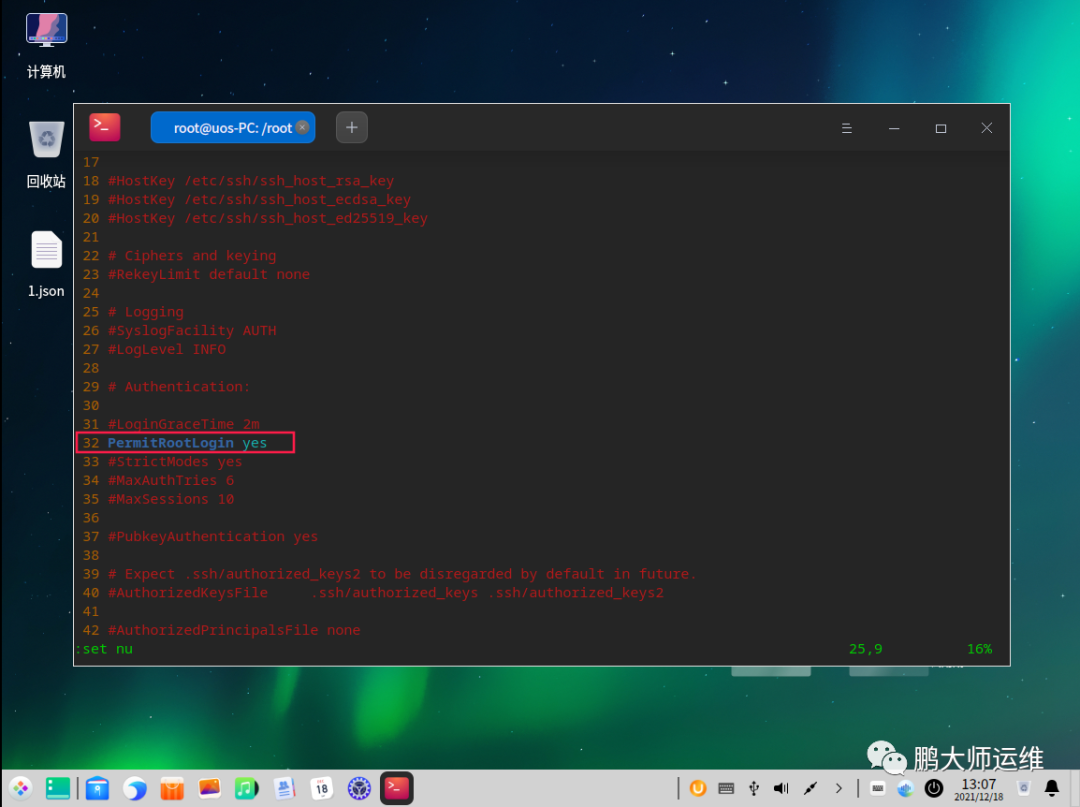1080x807 pixels.
Task: Click the ssh_host_ecdsa_key HostKey line
Action: 259,199
